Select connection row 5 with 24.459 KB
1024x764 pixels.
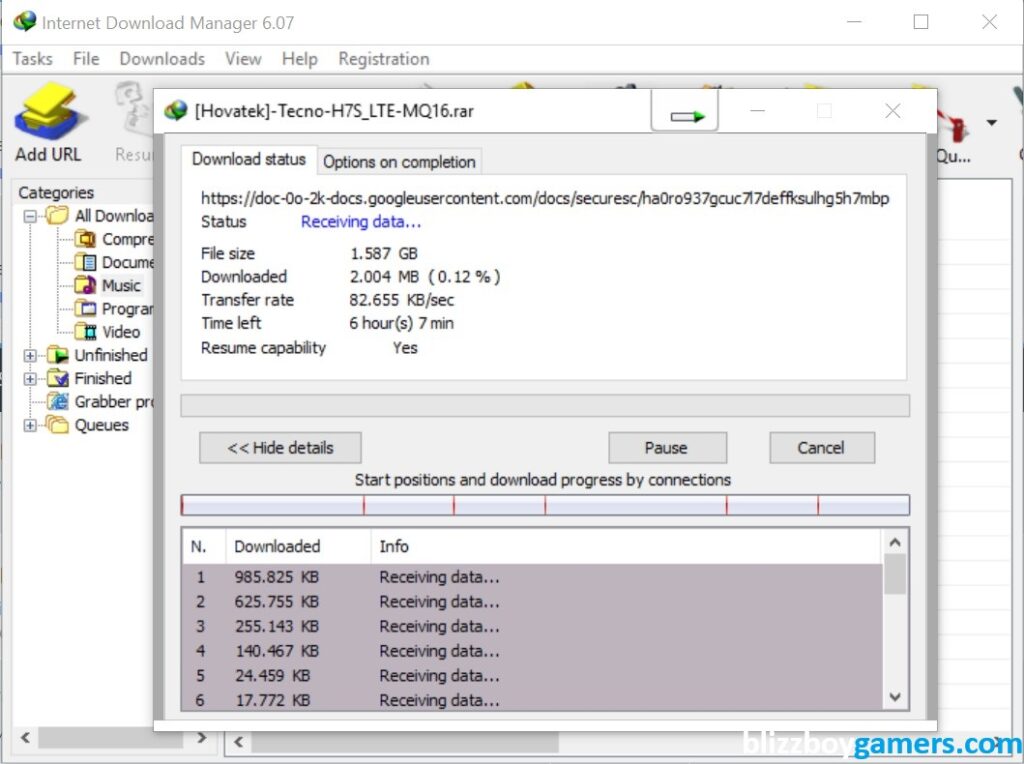coord(532,676)
